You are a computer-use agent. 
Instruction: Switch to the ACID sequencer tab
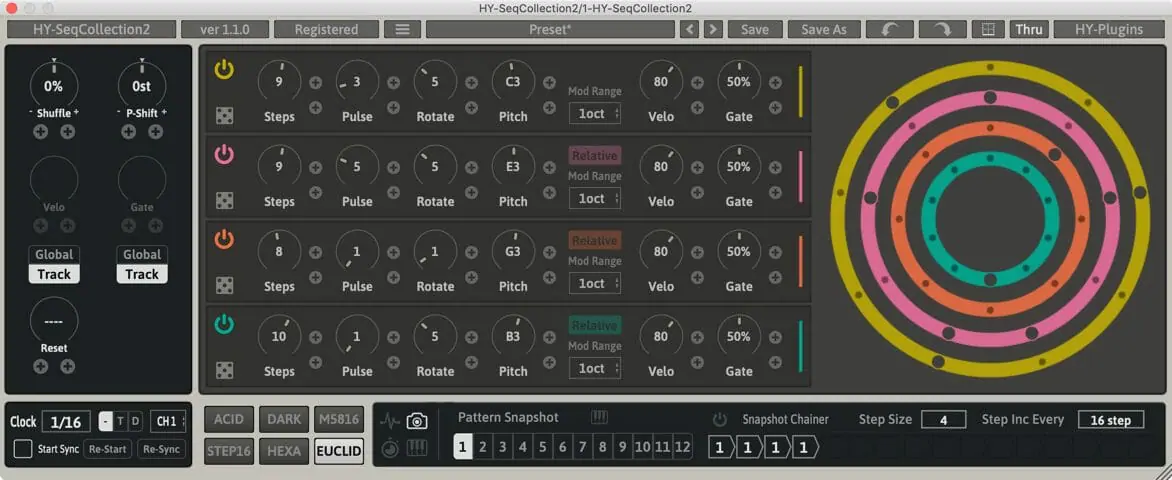(x=228, y=420)
